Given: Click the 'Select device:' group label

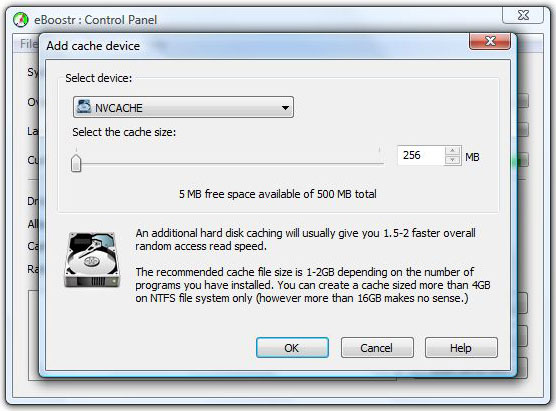Looking at the screenshot, I should pyautogui.click(x=99, y=78).
